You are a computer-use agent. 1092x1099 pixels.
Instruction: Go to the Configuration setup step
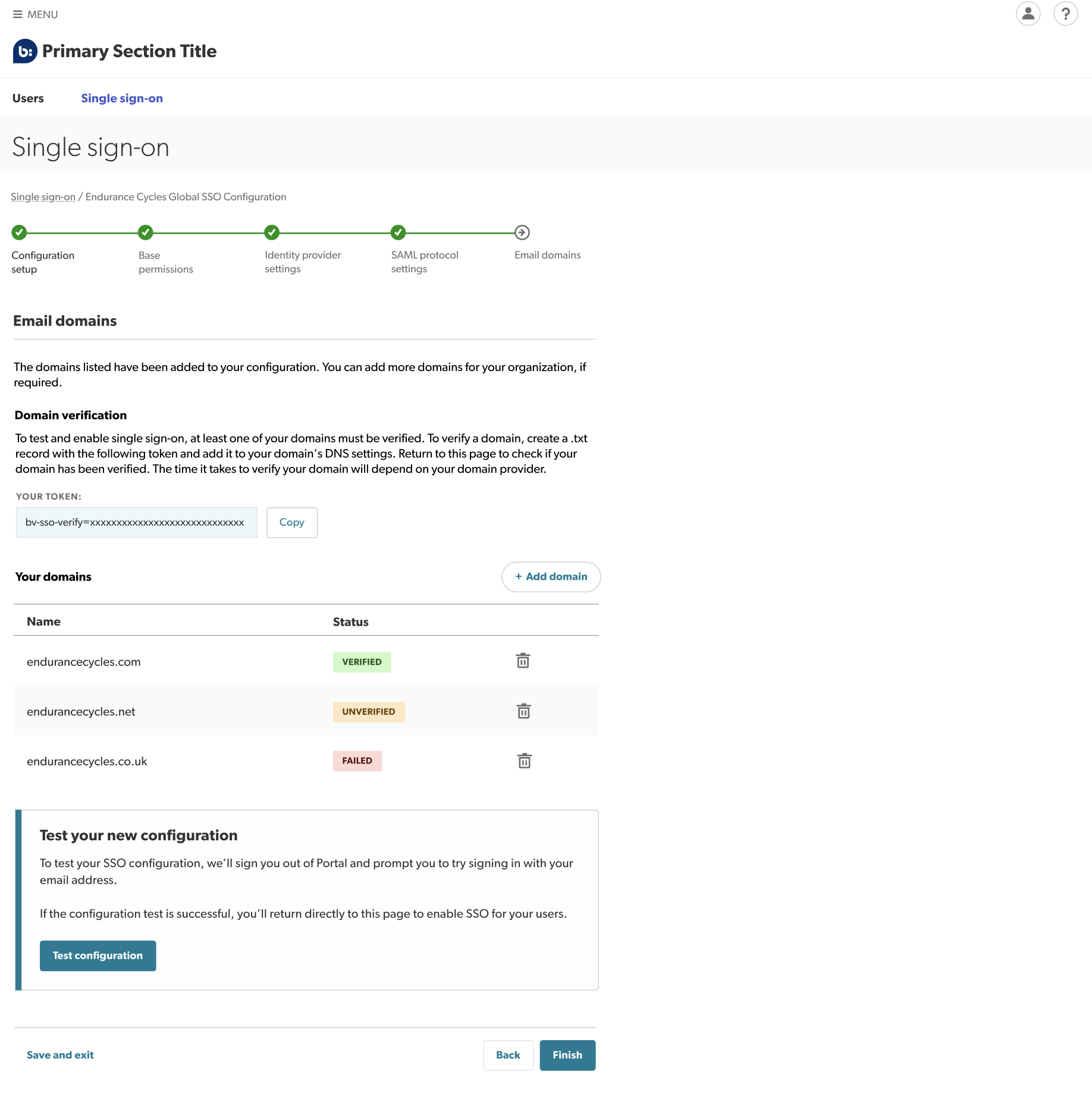tap(20, 233)
